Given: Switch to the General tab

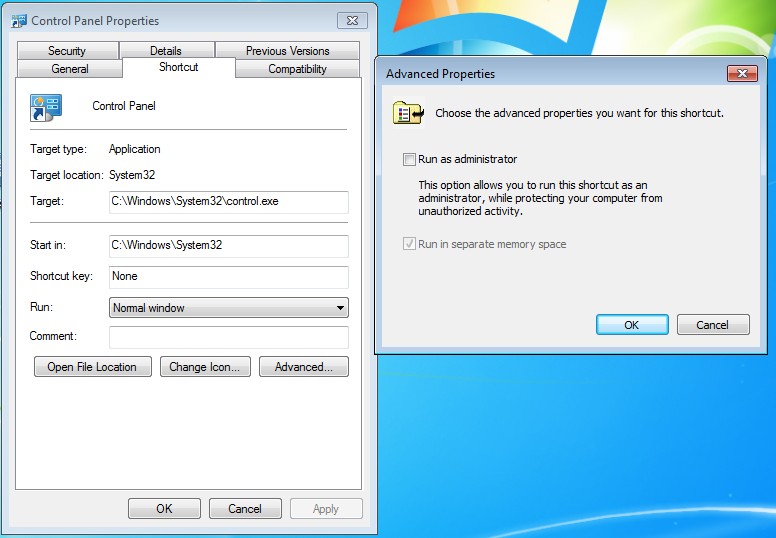Looking at the screenshot, I should pyautogui.click(x=70, y=68).
